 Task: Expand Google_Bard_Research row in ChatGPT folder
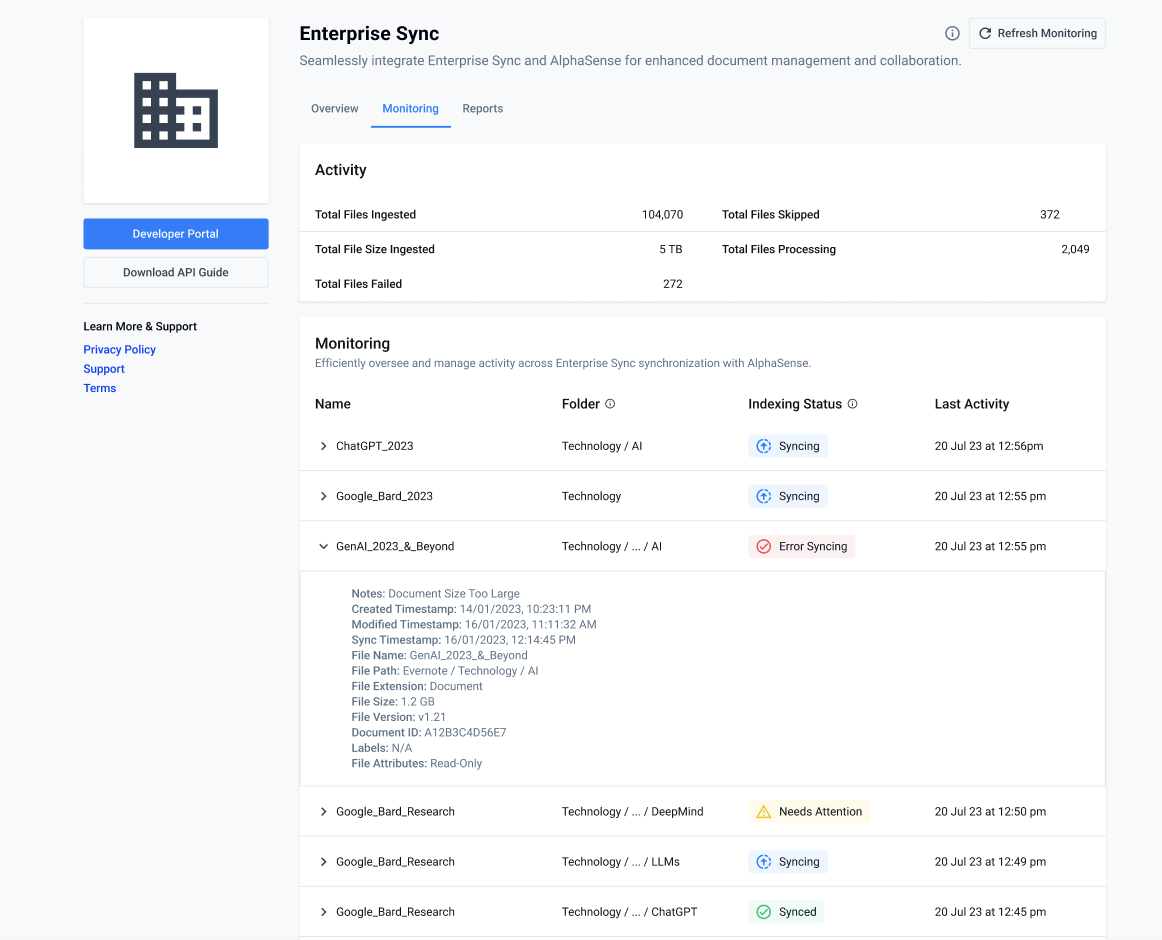323,912
